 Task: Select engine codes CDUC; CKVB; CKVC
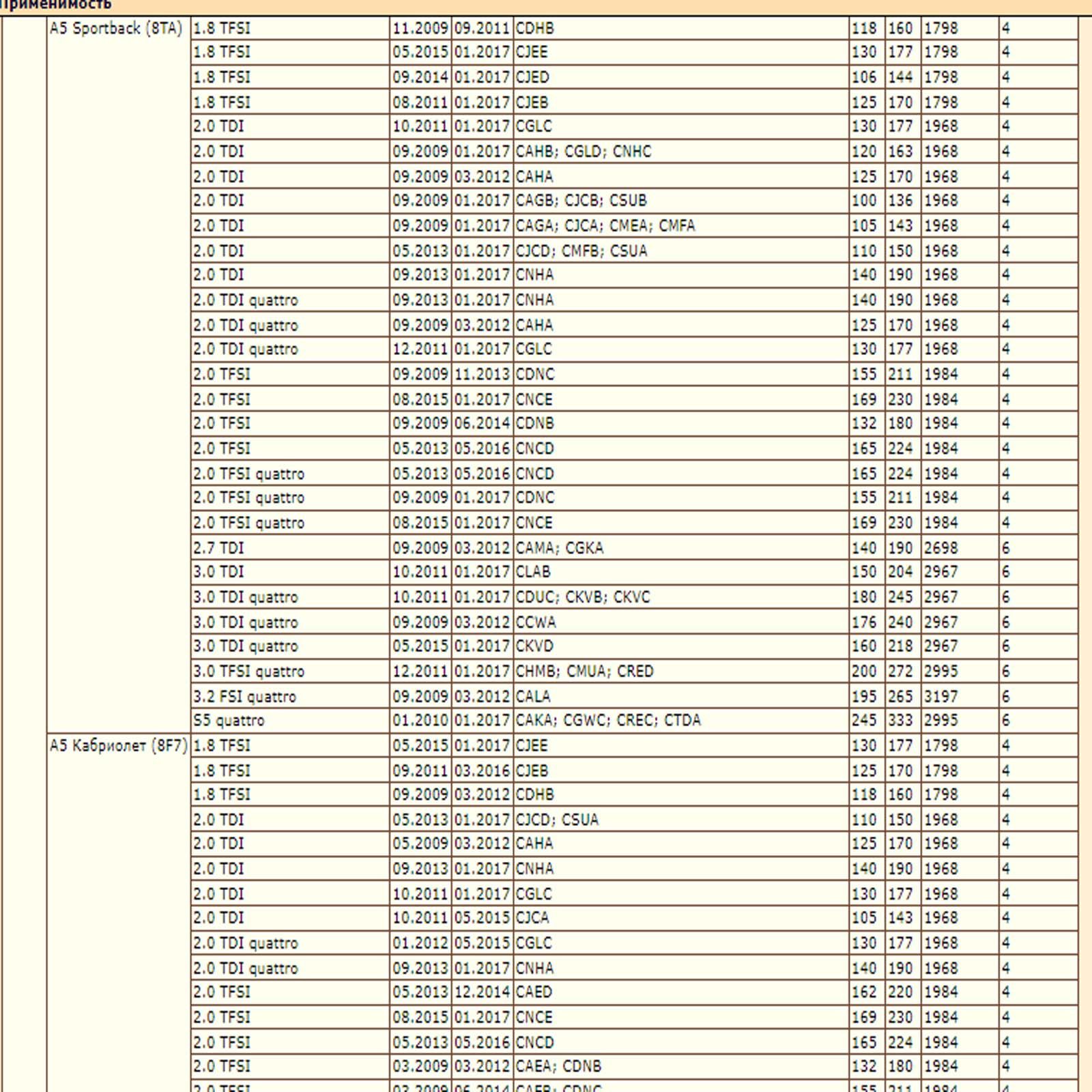(583, 597)
